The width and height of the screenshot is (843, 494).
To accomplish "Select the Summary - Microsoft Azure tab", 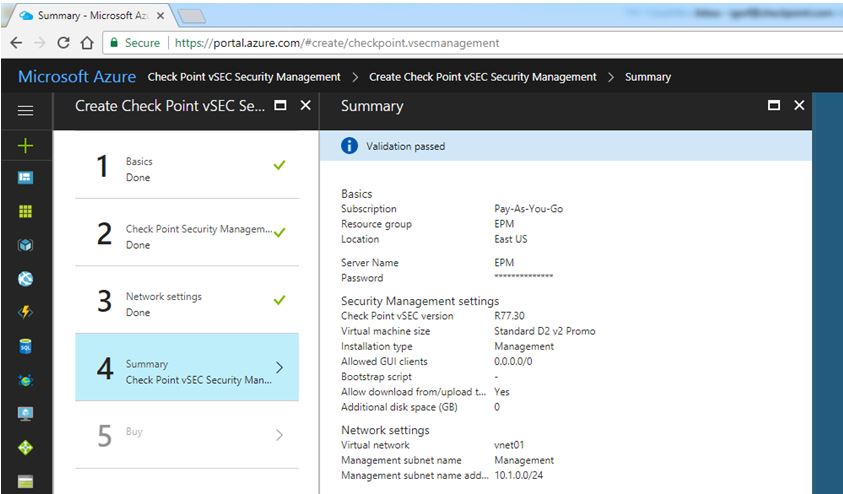I will click(x=90, y=16).
